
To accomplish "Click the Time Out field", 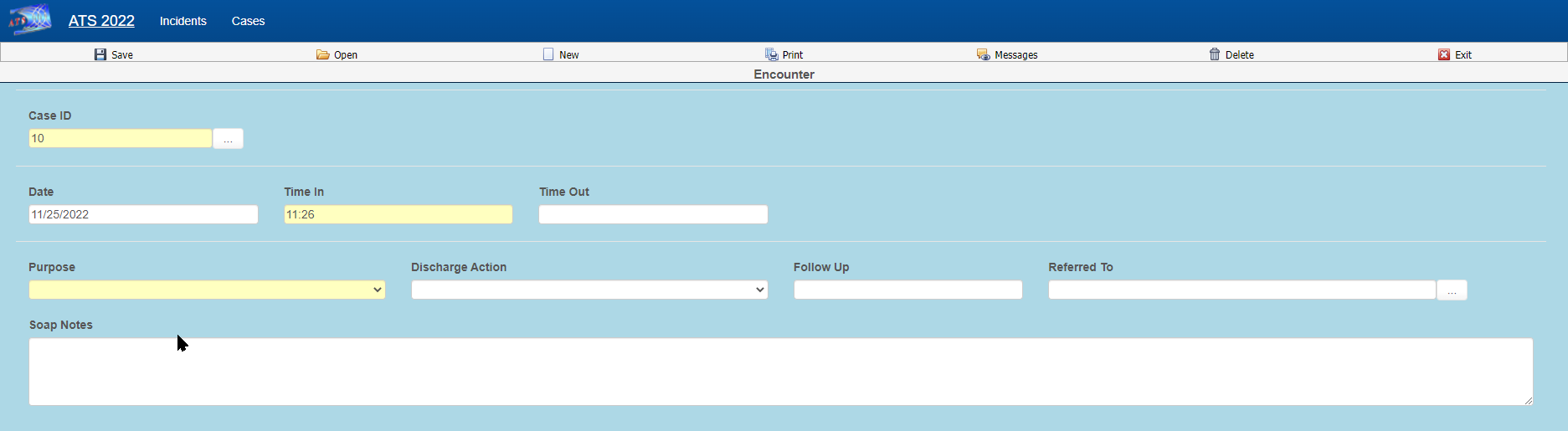I will click(x=653, y=214).
